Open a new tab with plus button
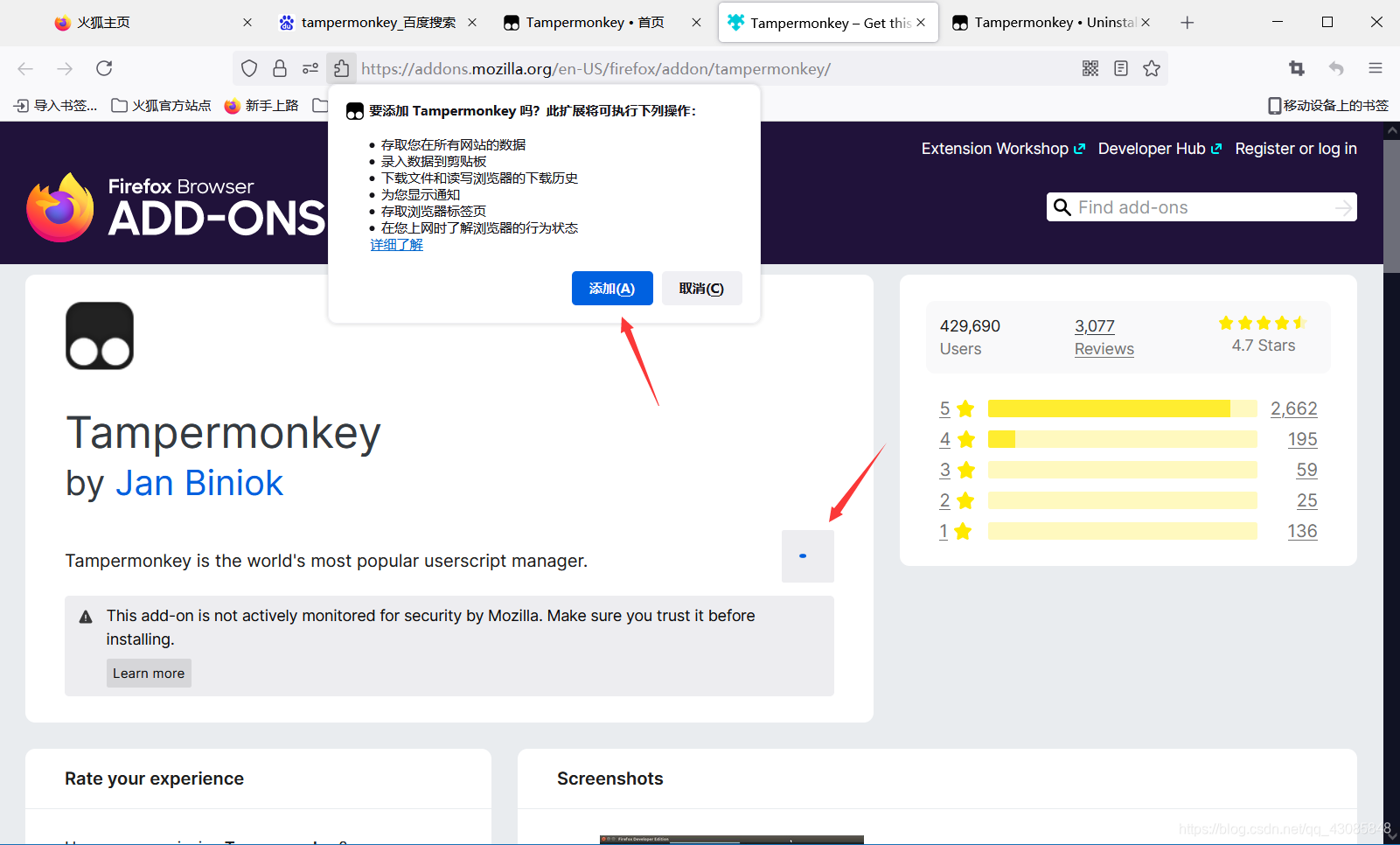 pos(1187,23)
